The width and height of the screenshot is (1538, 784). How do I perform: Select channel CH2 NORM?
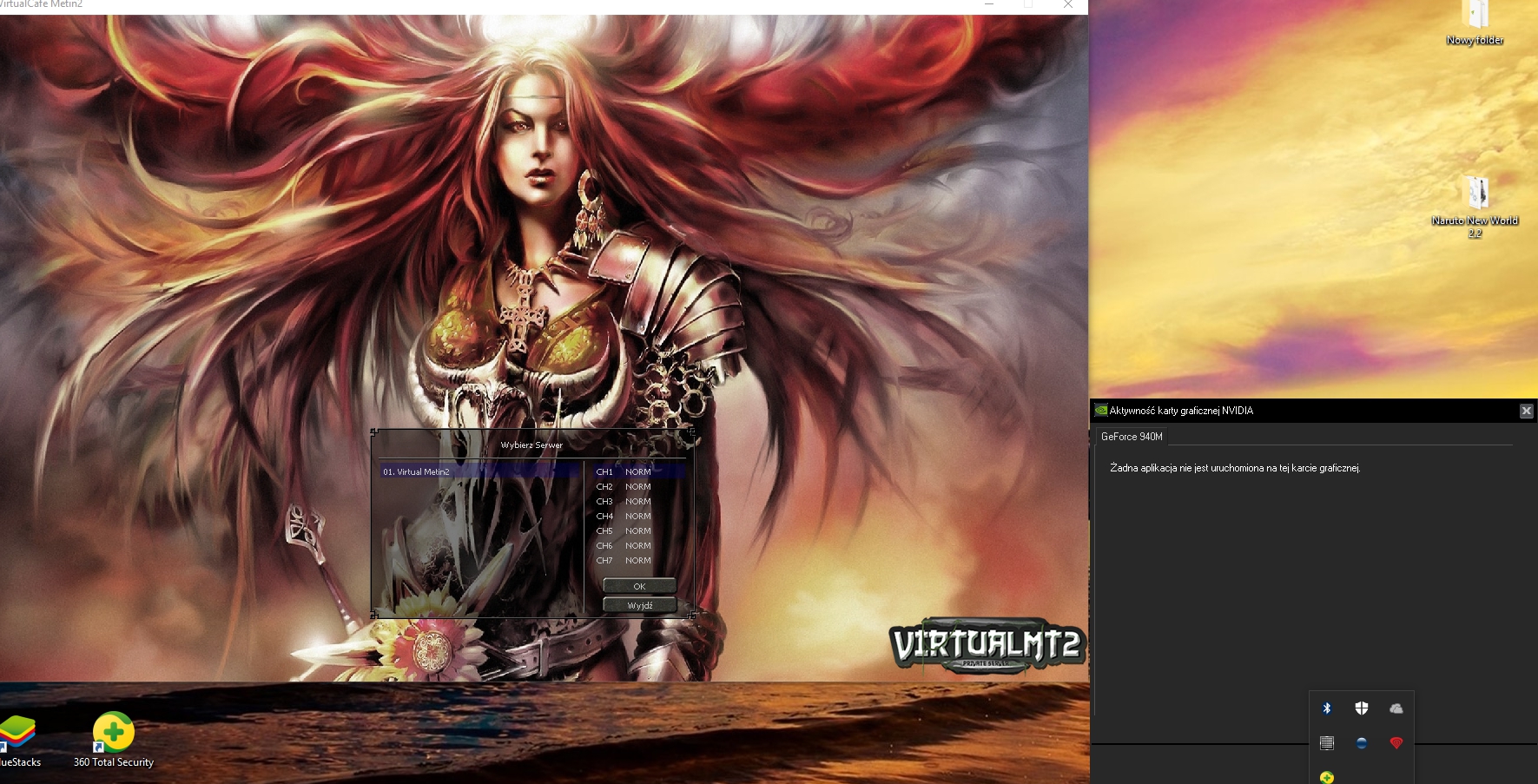[x=639, y=486]
